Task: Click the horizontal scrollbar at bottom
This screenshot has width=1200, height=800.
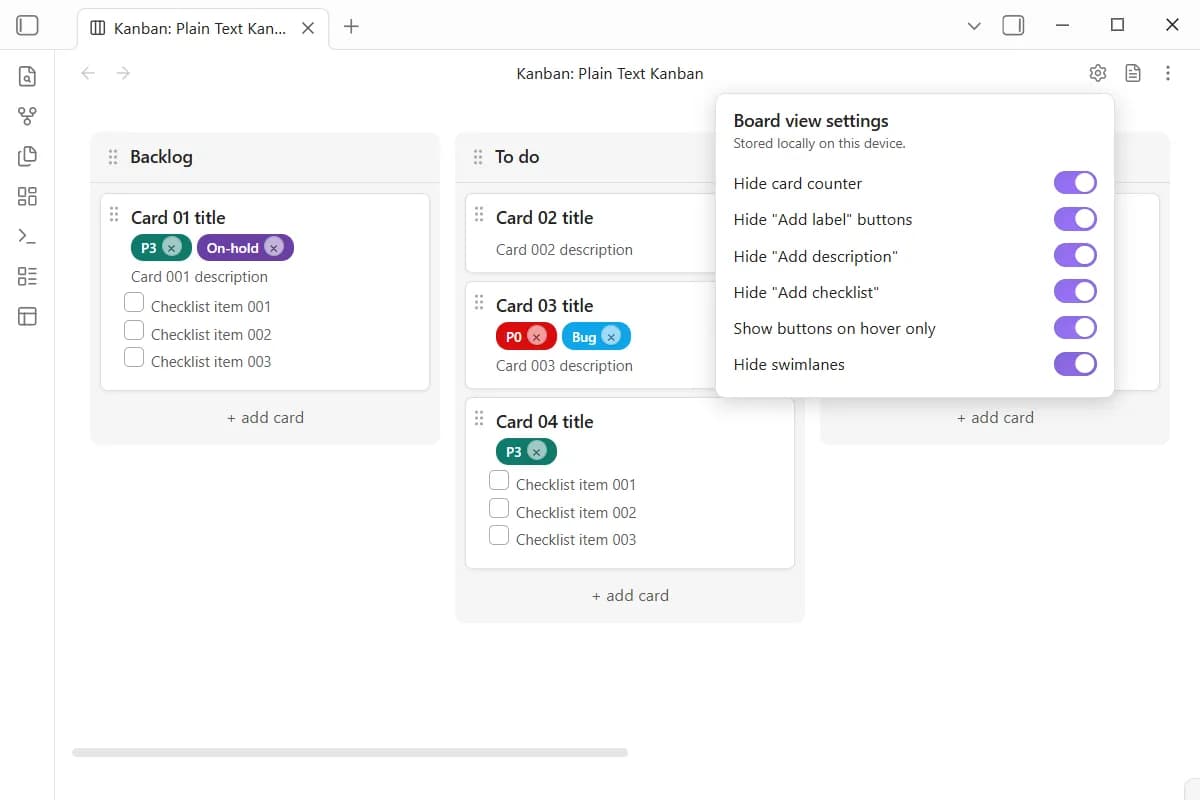Action: click(350, 752)
